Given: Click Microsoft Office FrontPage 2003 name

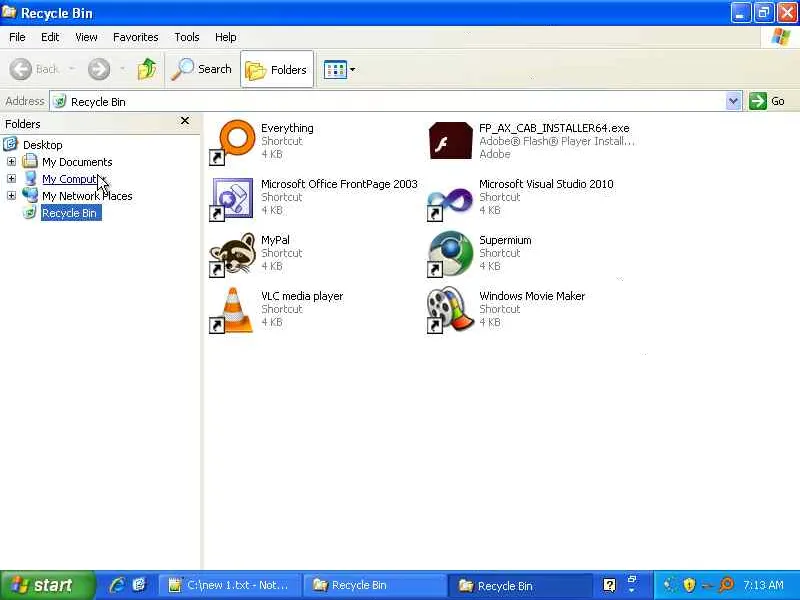Looking at the screenshot, I should click(339, 184).
